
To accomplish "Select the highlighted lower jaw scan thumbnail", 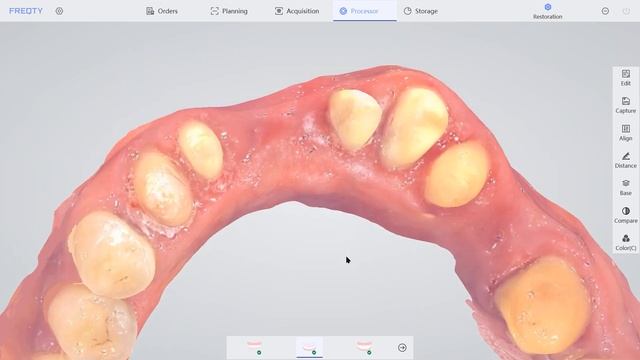I will pos(309,347).
